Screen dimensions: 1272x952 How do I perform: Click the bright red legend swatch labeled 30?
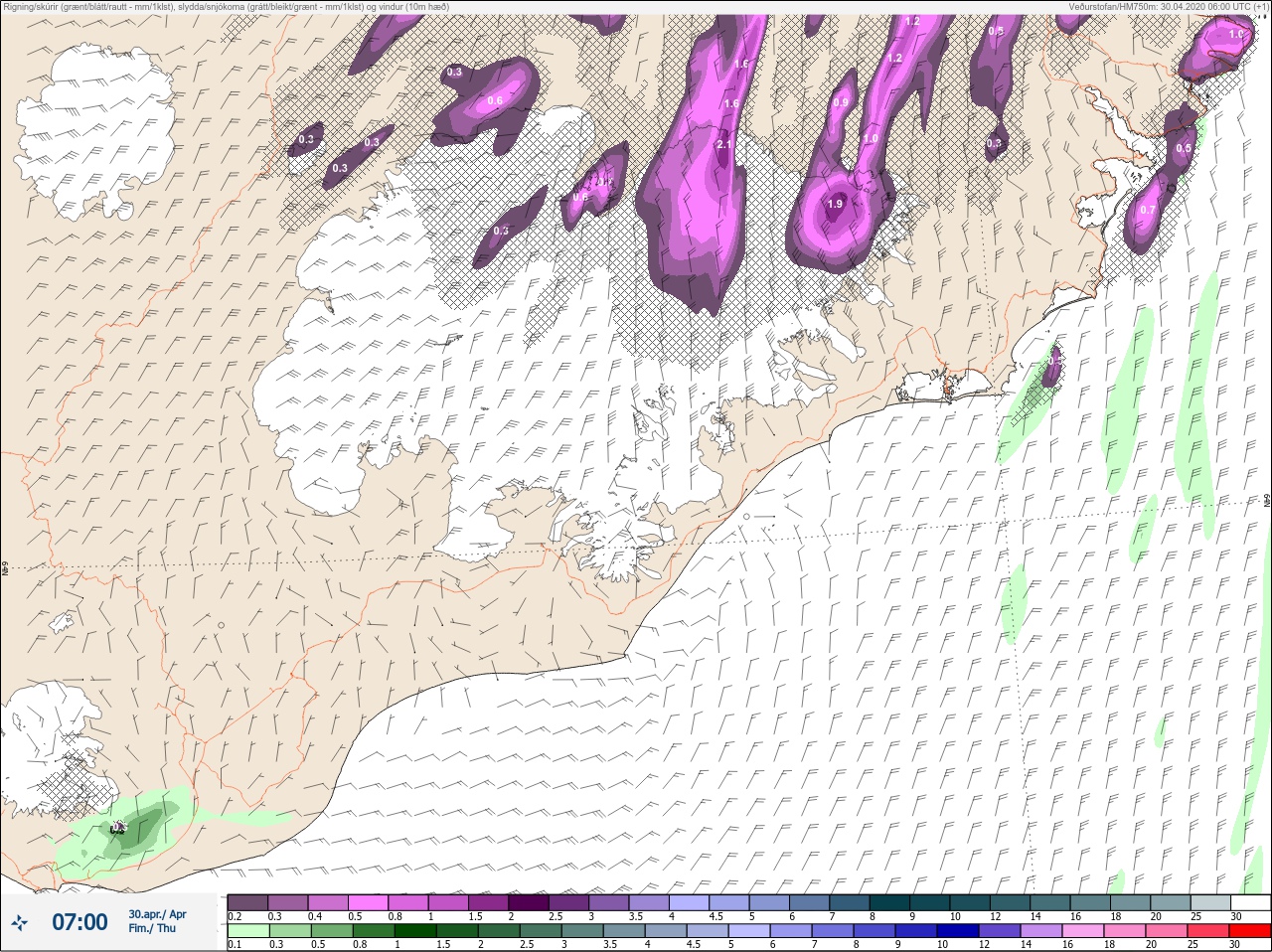click(x=1249, y=931)
